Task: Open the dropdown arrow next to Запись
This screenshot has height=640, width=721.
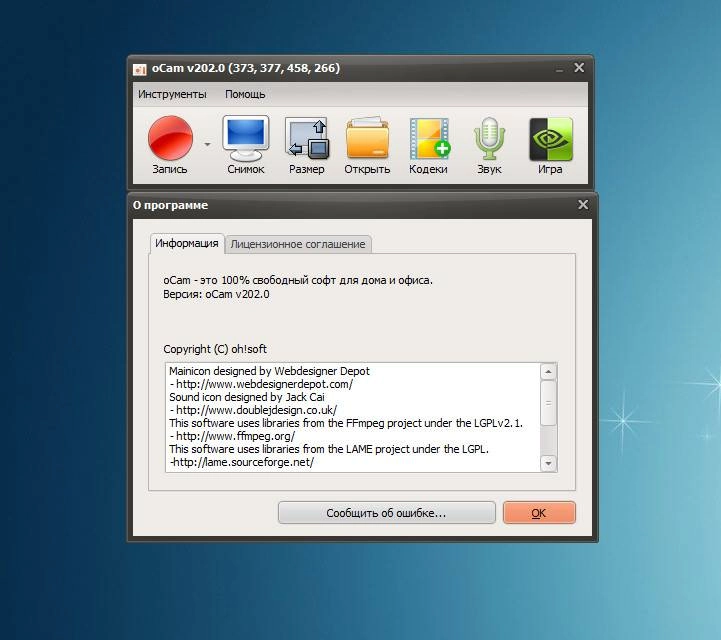Action: (x=207, y=144)
